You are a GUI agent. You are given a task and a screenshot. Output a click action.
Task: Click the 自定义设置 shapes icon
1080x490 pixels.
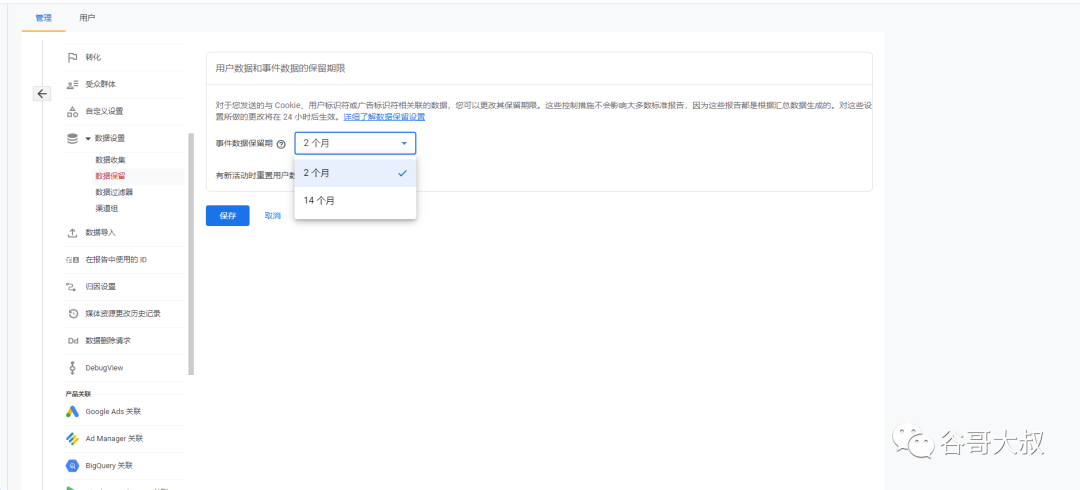click(72, 111)
